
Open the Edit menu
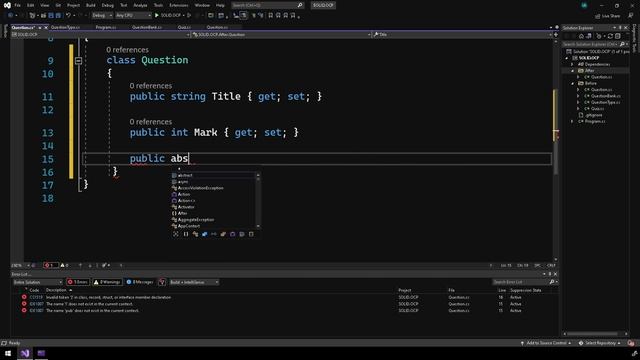pos(31,5)
